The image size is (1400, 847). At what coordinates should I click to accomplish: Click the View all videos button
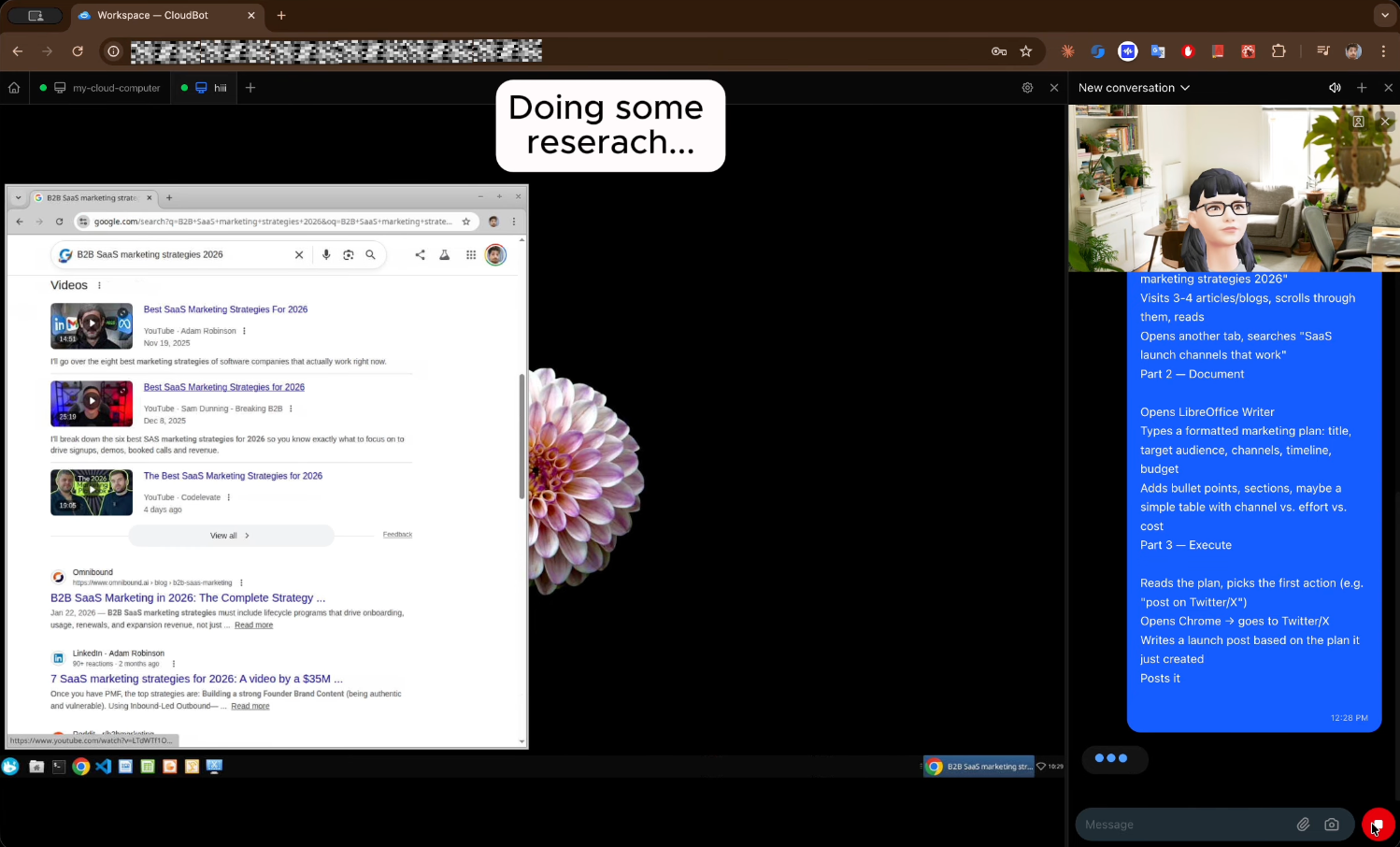(x=230, y=535)
